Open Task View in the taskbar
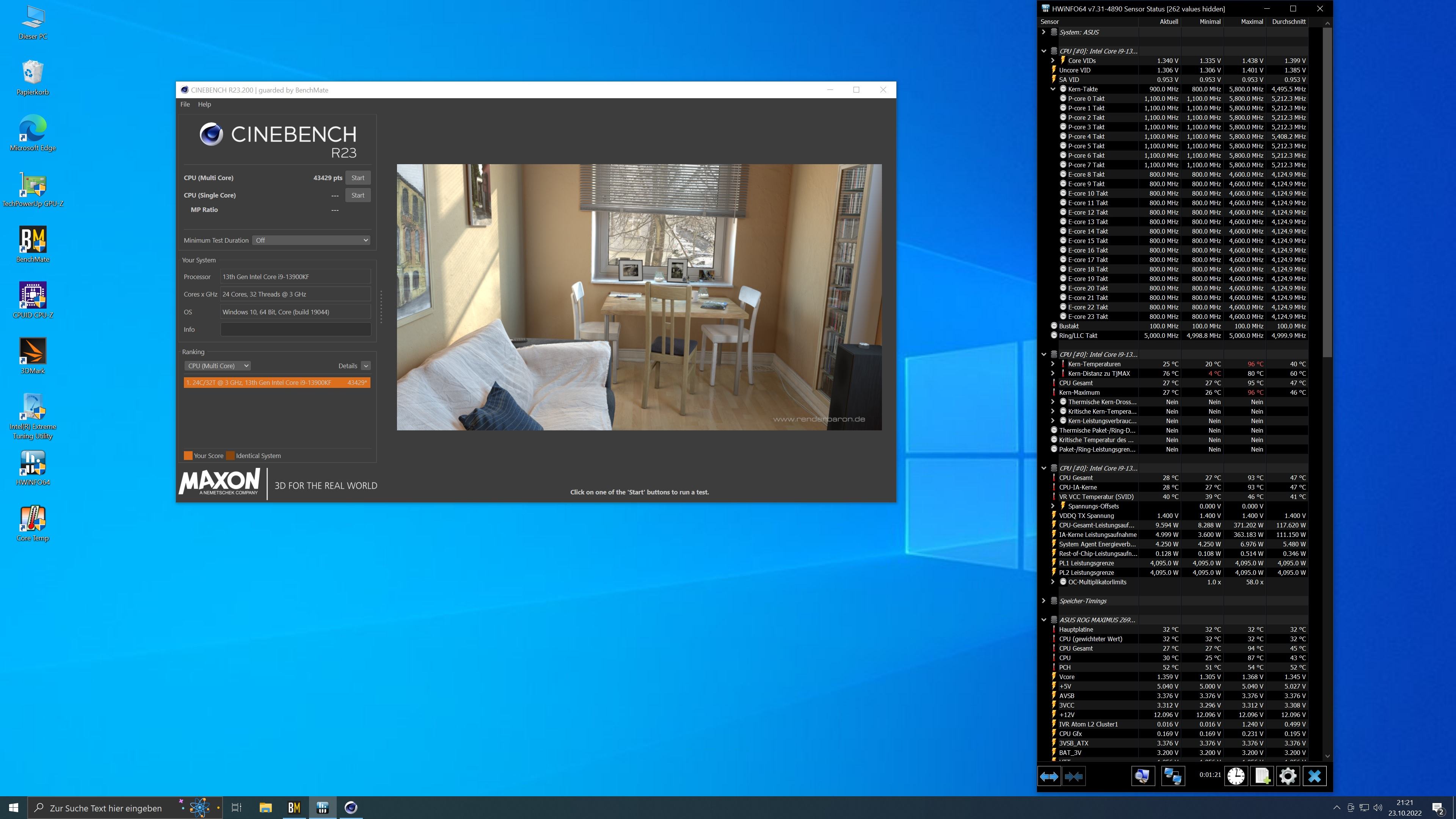 point(237,808)
